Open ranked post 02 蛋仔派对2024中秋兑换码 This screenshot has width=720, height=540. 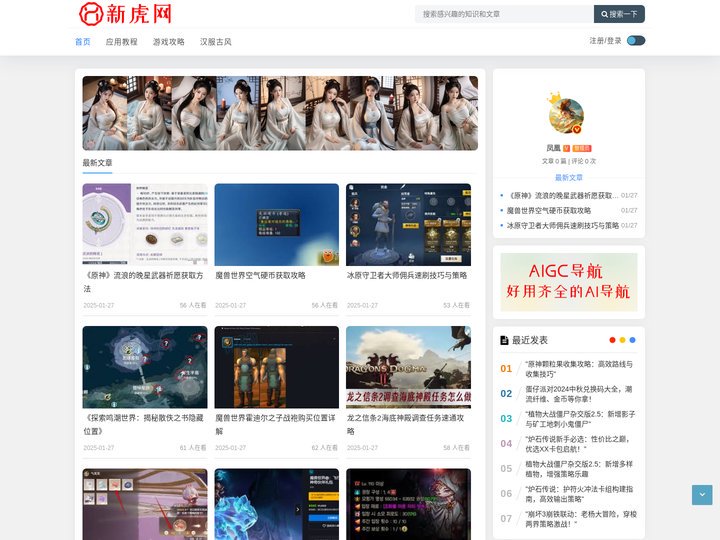579,394
